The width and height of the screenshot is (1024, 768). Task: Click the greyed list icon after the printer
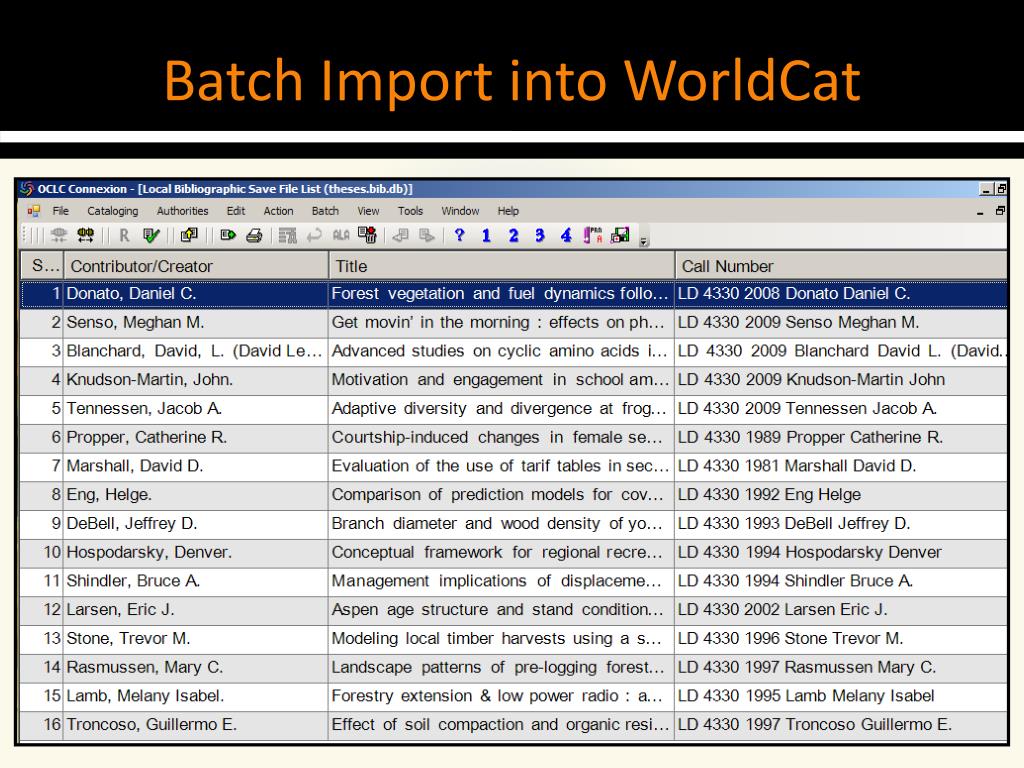point(287,235)
